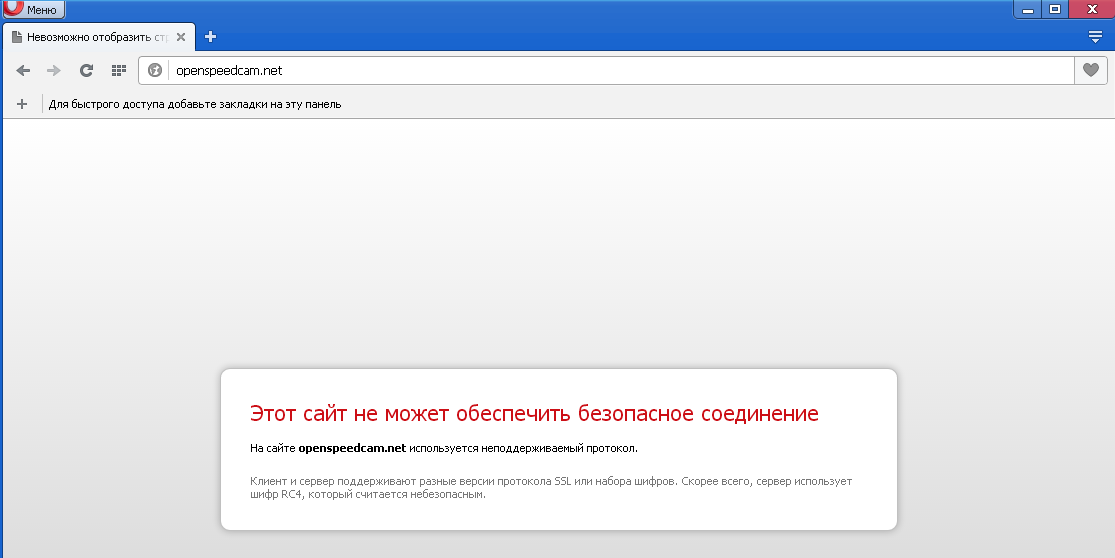Go forward using the right arrow
The height and width of the screenshot is (558, 1115).
click(54, 70)
